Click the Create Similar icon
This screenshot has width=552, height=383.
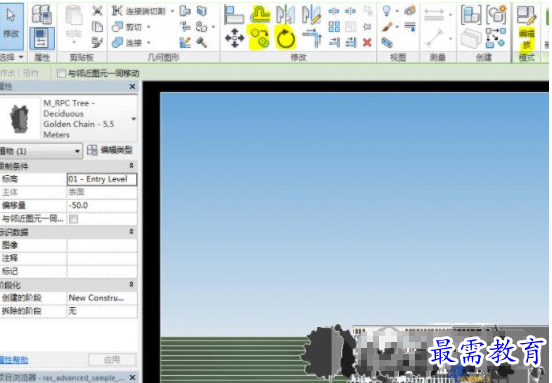[496, 38]
